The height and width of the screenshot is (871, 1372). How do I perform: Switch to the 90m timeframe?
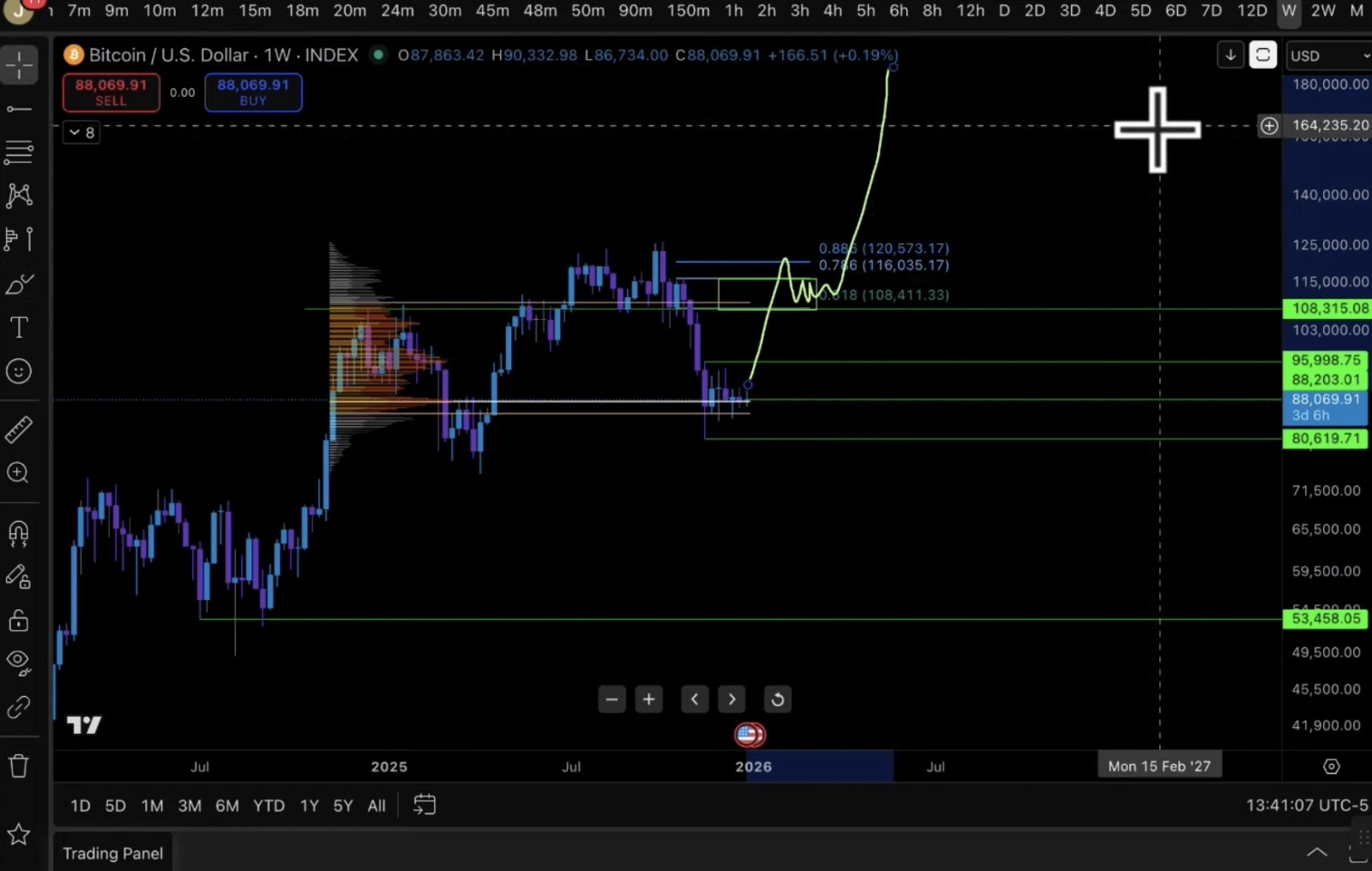(x=635, y=10)
